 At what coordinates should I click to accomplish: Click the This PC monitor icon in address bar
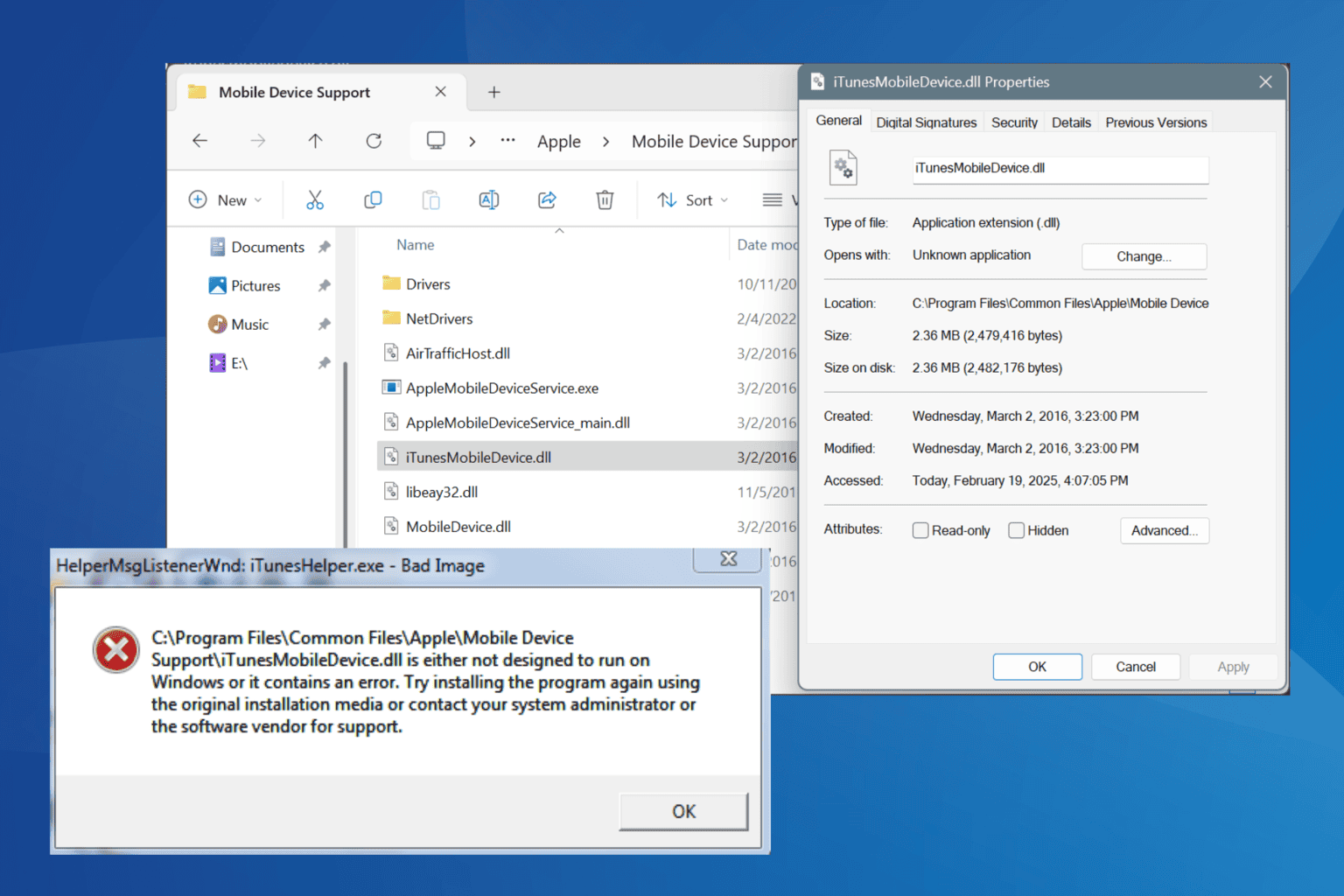point(436,141)
